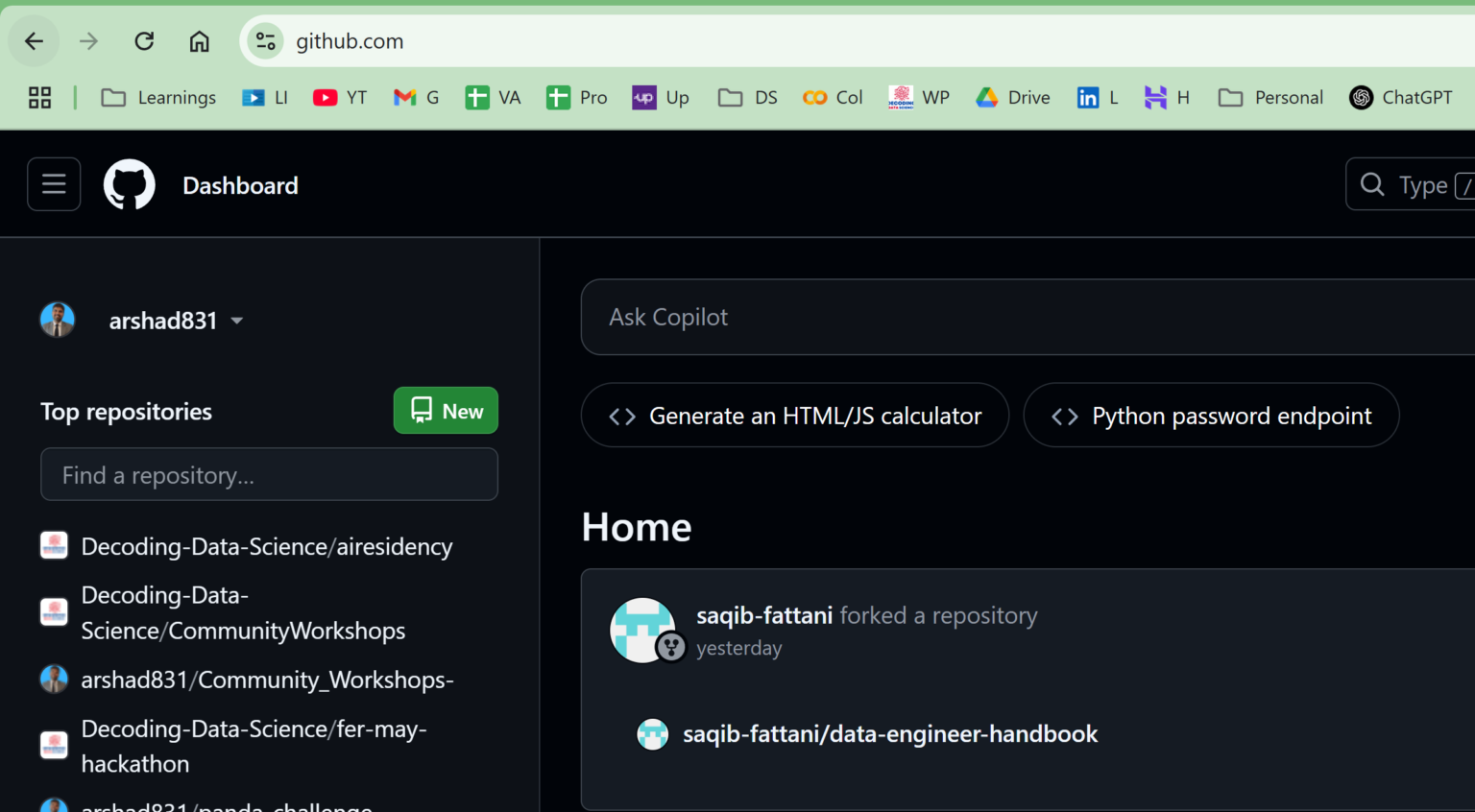Open the Learnings bookmarks folder
The image size is (1475, 812).
point(157,97)
